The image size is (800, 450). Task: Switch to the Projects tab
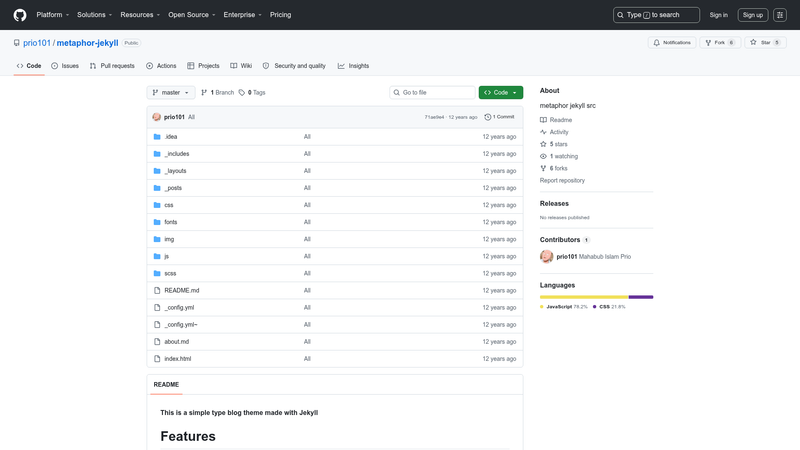tap(203, 66)
